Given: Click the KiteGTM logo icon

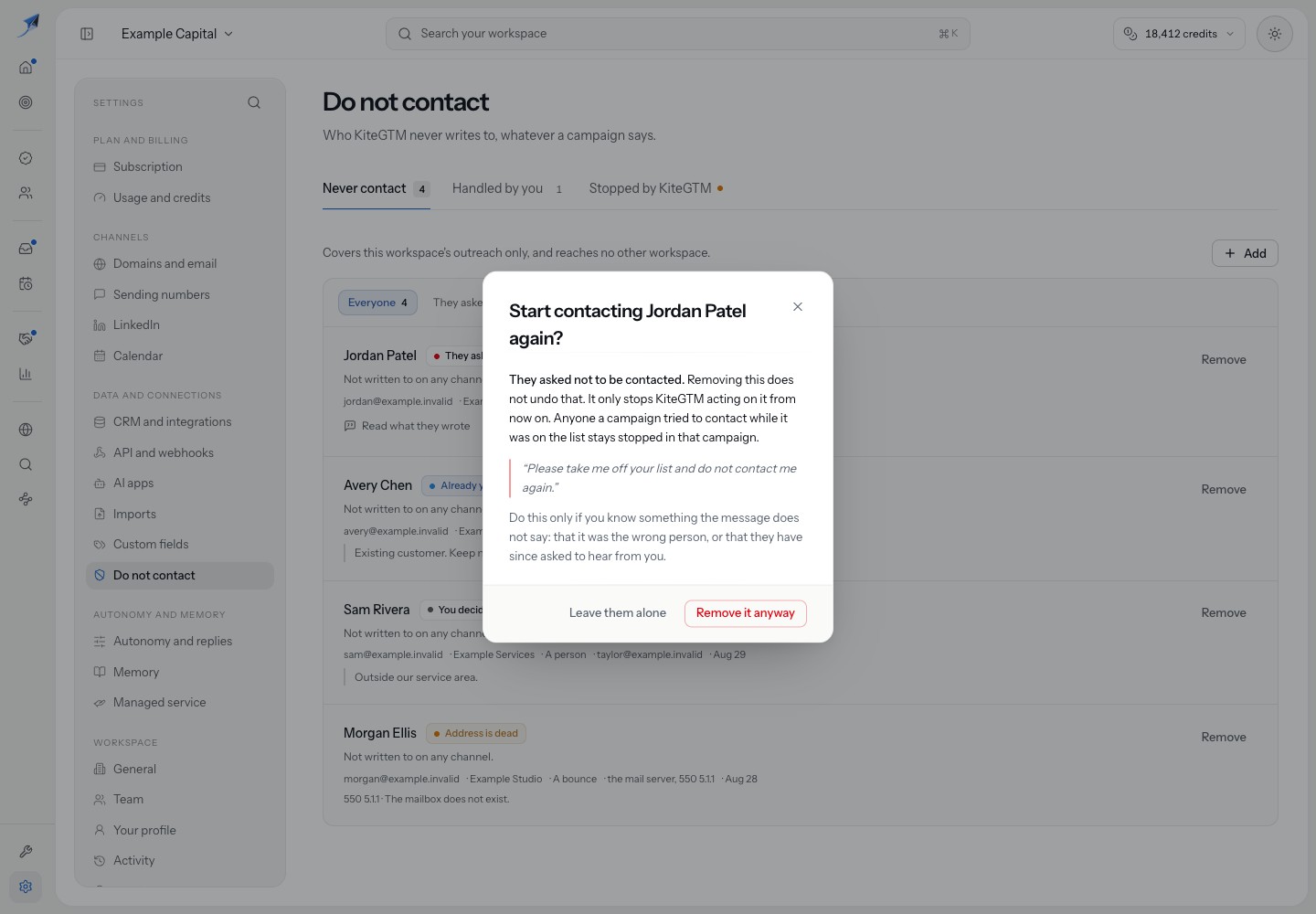Looking at the screenshot, I should [x=28, y=25].
